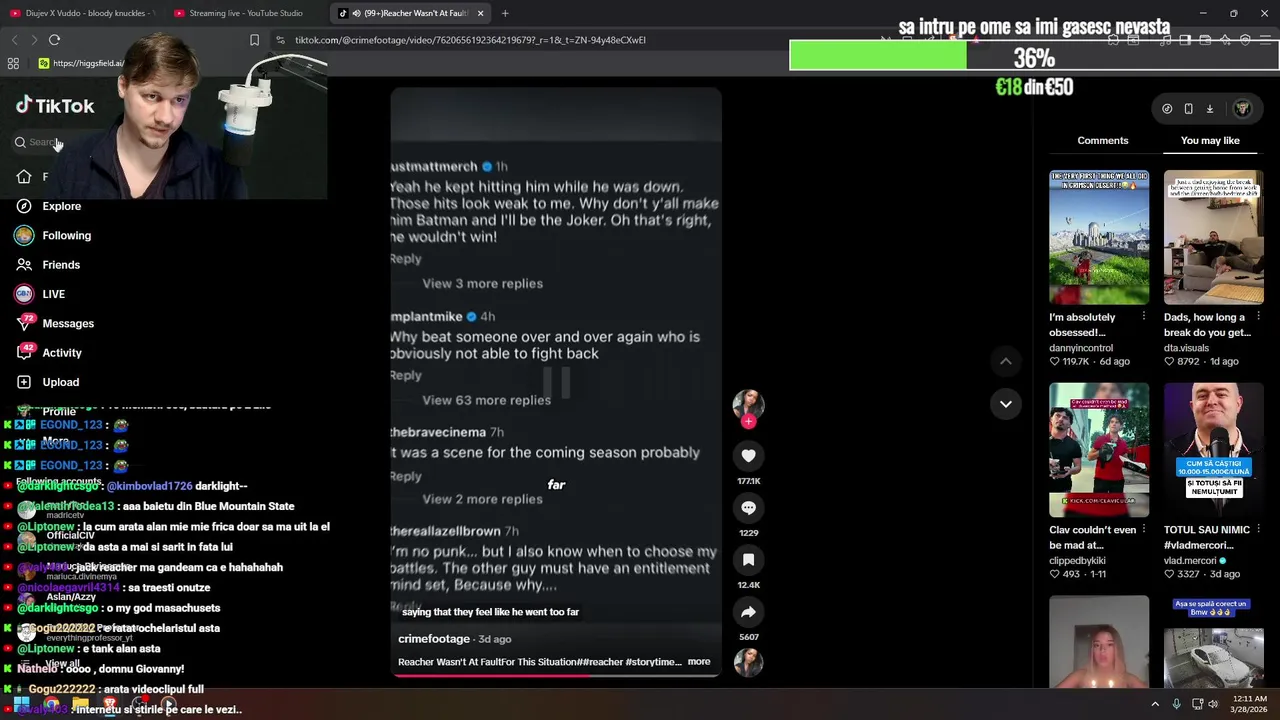Open the profile avatar in top pill
Image resolution: width=1280 pixels, height=720 pixels.
(1242, 109)
